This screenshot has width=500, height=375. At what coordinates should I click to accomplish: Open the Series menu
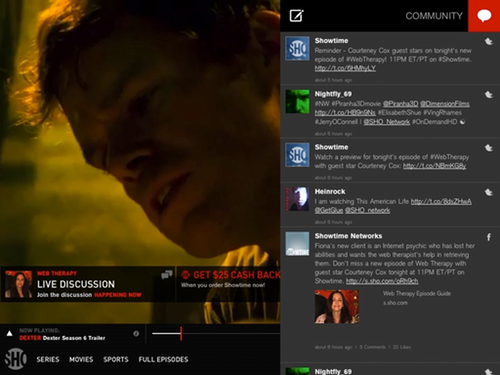click(48, 359)
